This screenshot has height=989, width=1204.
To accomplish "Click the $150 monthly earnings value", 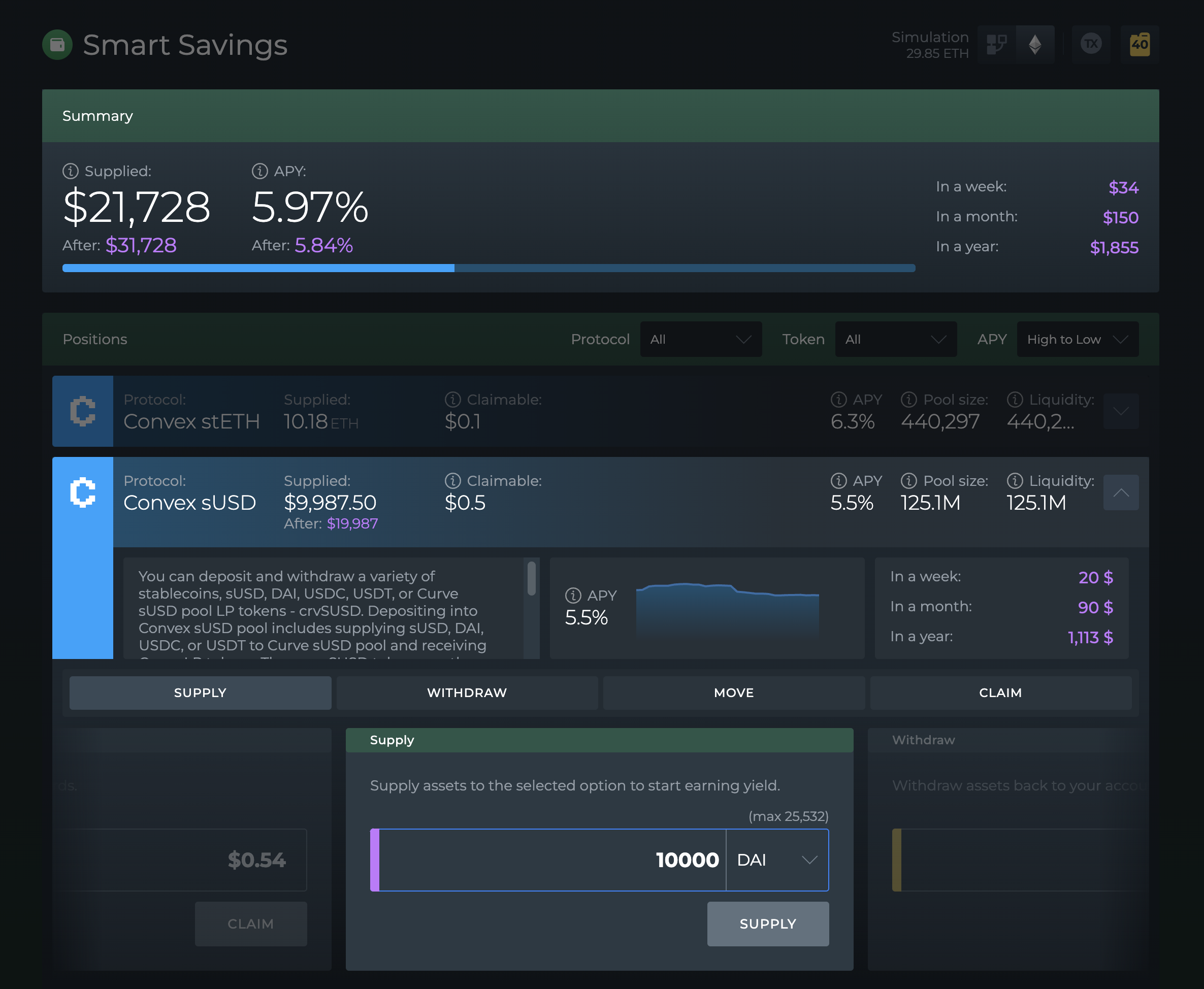I will click(1120, 217).
